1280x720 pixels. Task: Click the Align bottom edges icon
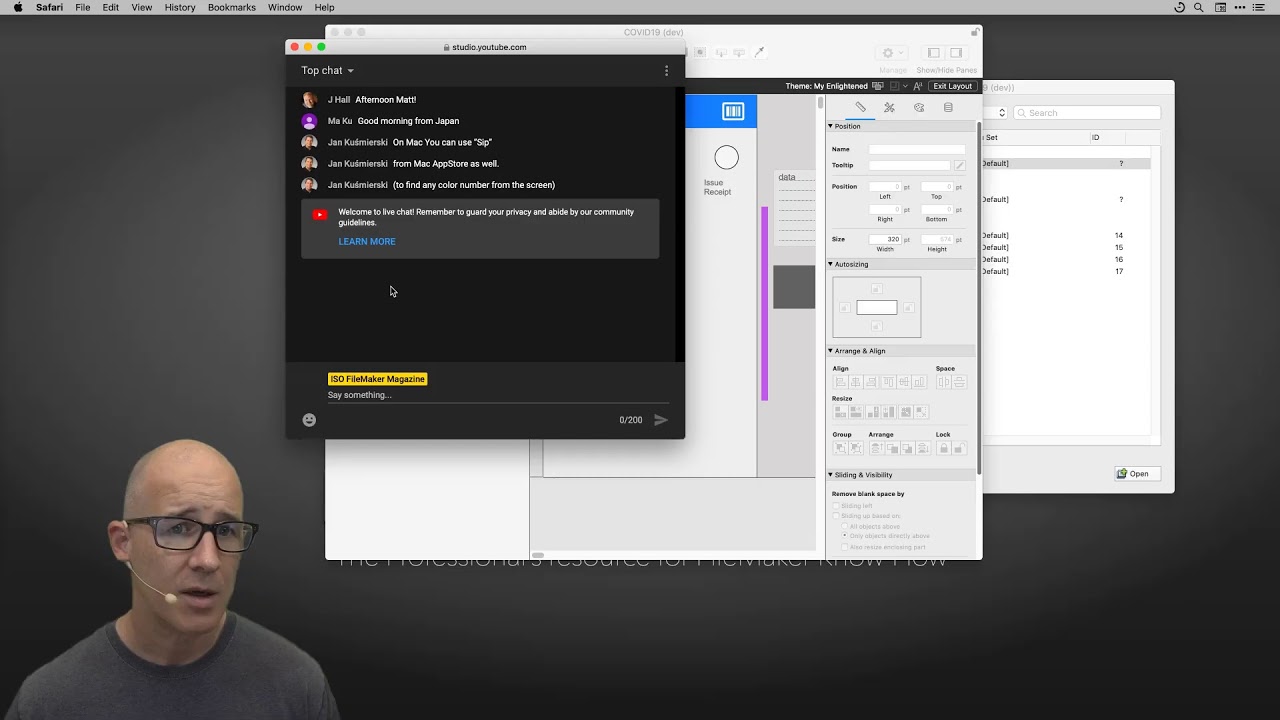[x=919, y=382]
